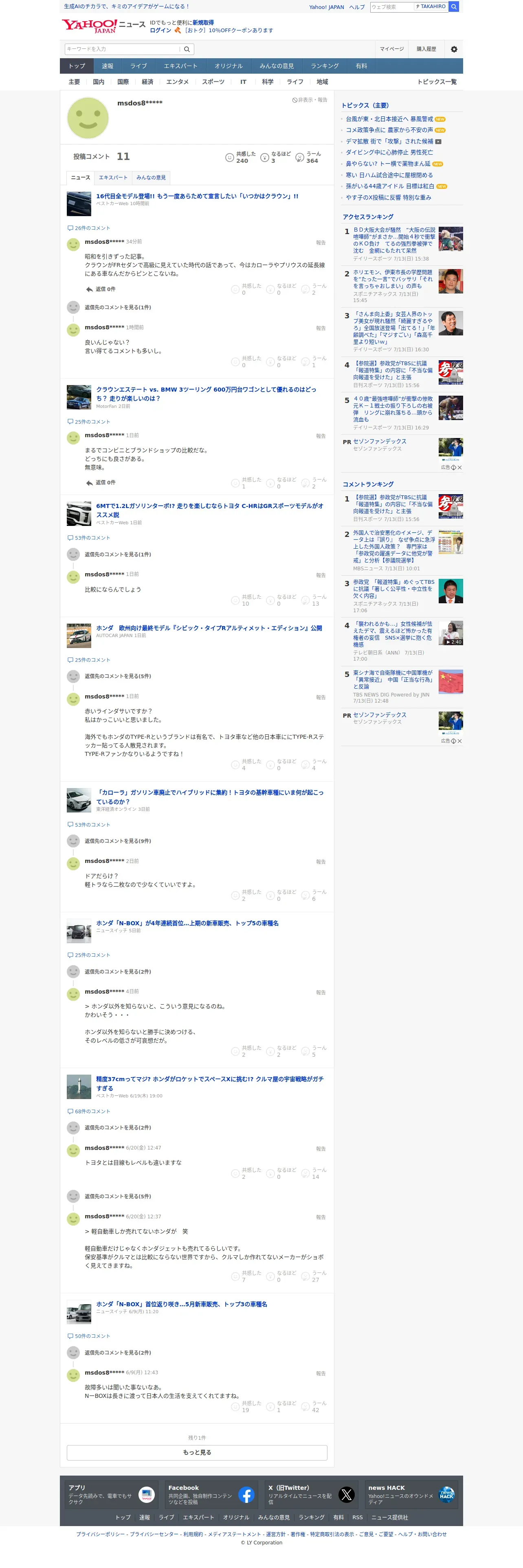Viewport: 523px width, 1568px height.
Task: Click うーん face on ドアだらけ comment
Action: (305, 896)
